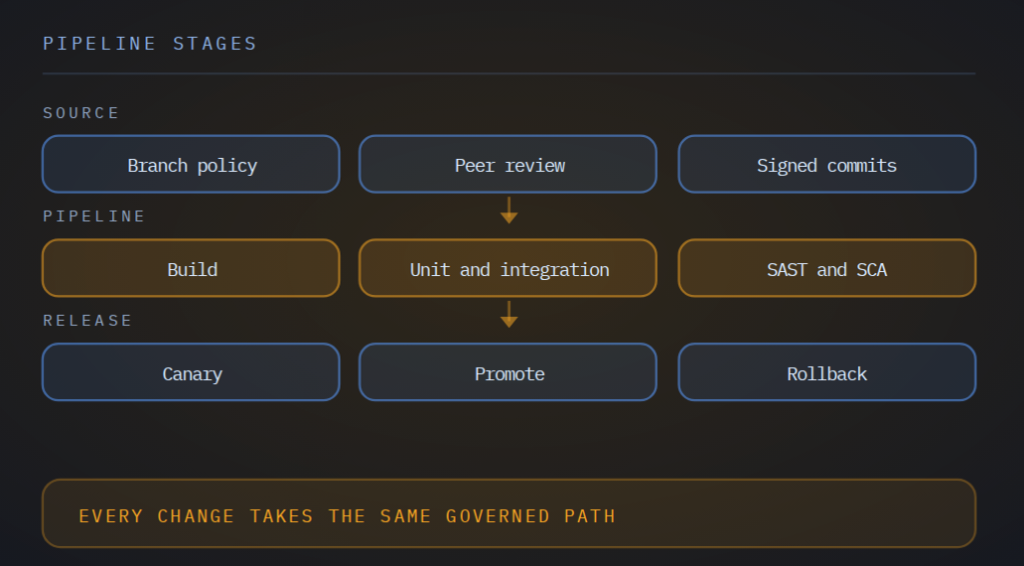Click the governed path banner

[509, 513]
